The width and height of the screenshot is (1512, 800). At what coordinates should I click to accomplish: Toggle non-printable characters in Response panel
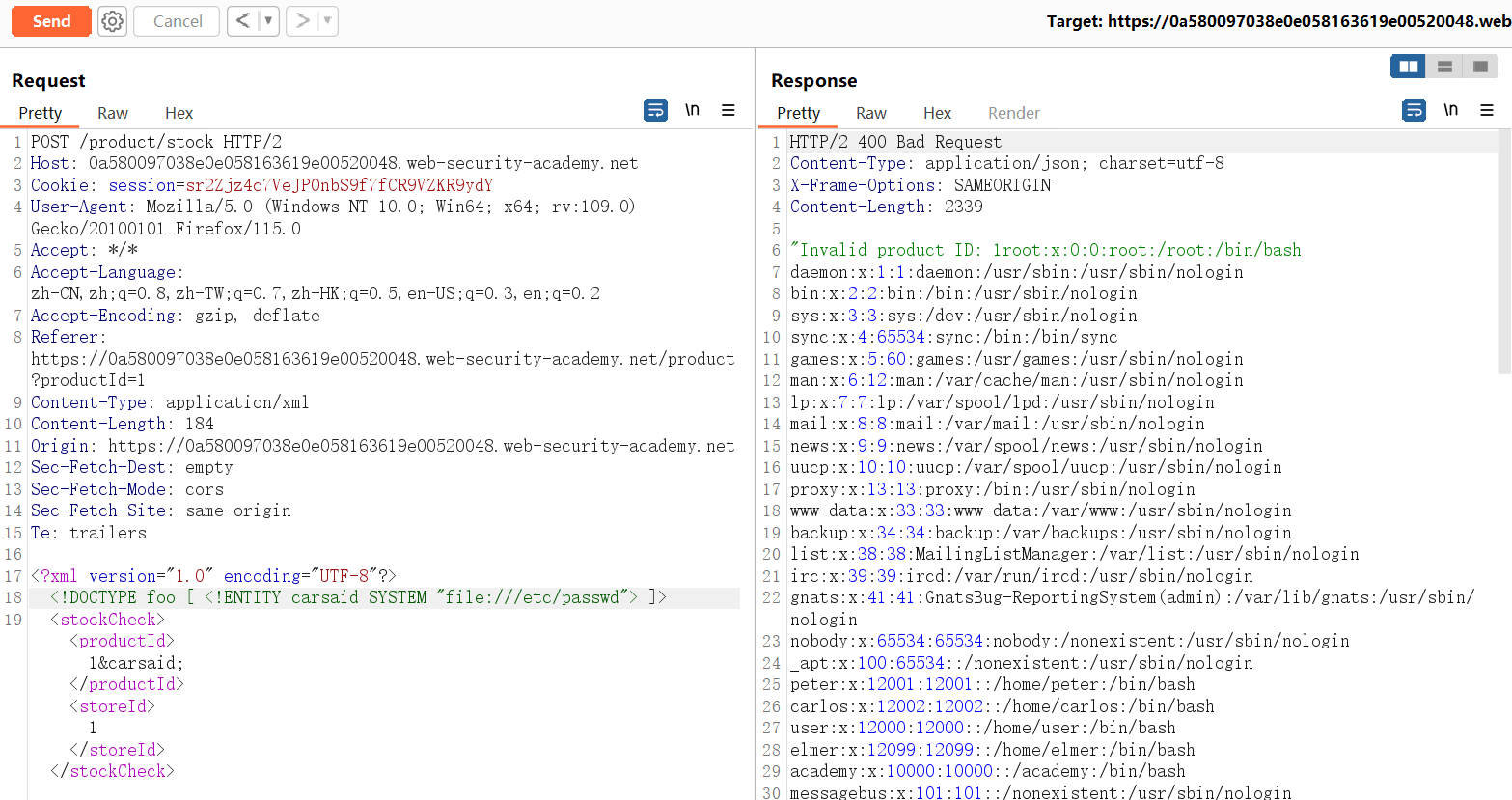[1450, 110]
